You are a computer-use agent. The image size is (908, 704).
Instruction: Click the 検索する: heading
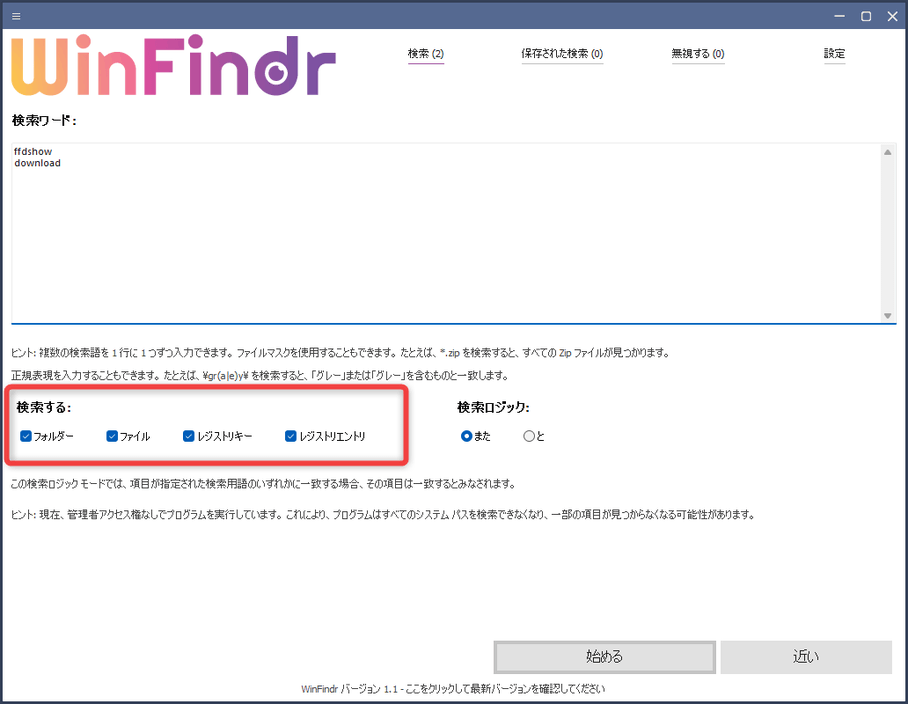(x=43, y=408)
